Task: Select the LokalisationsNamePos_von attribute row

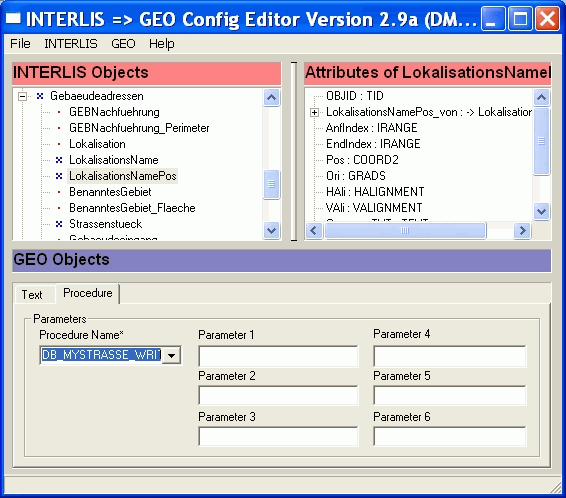Action: pos(429,112)
